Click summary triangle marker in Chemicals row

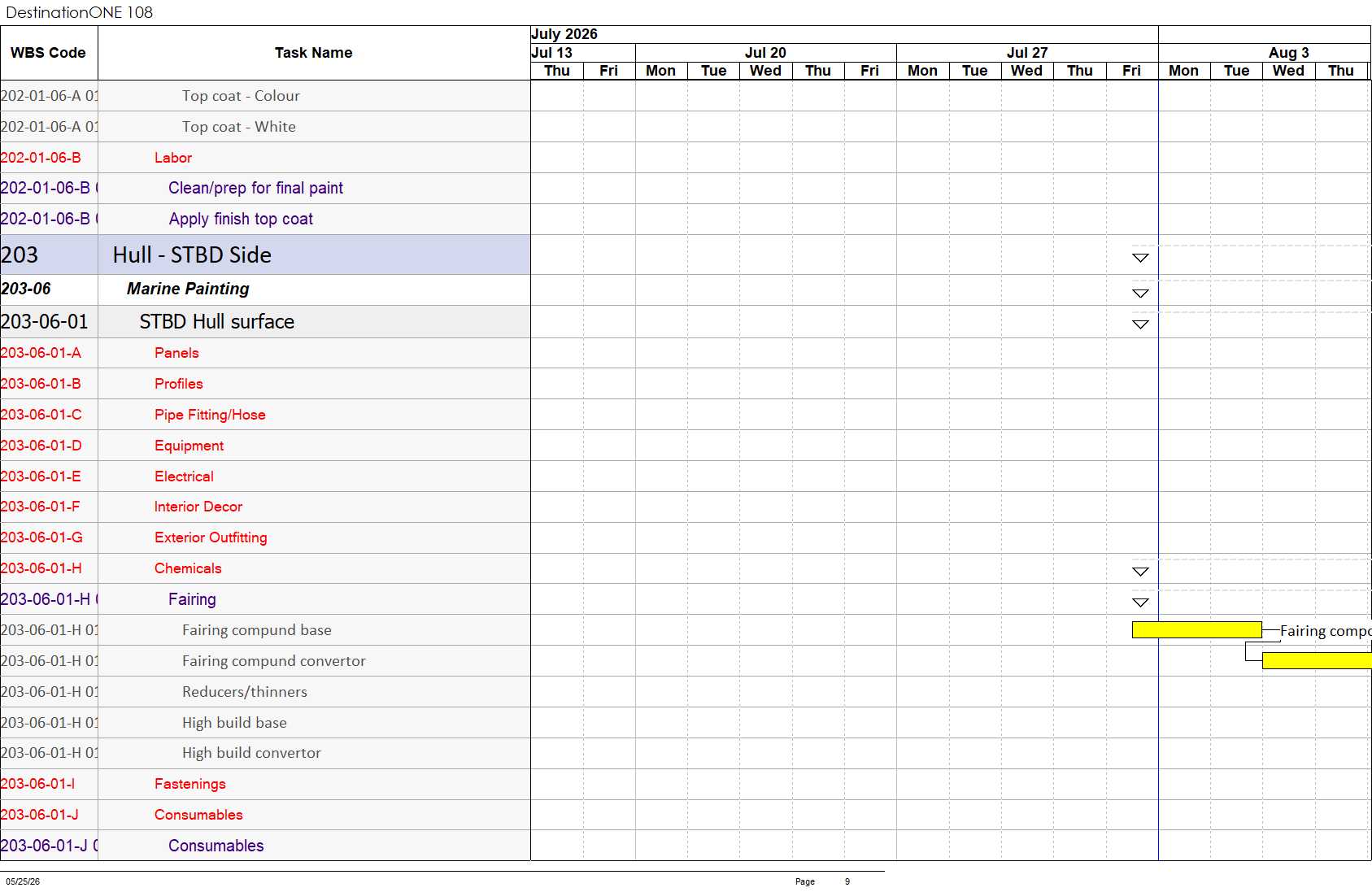point(1140,572)
